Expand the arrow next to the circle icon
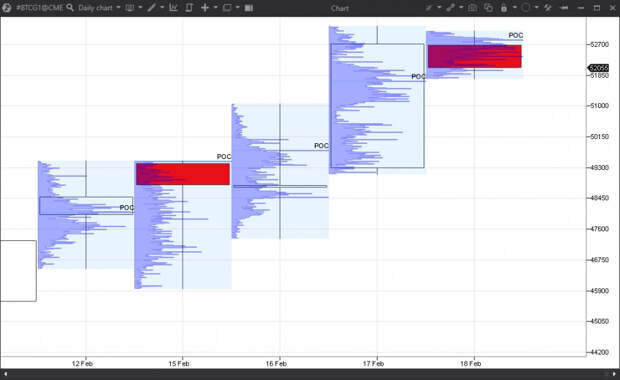The image size is (620, 380). [537, 8]
